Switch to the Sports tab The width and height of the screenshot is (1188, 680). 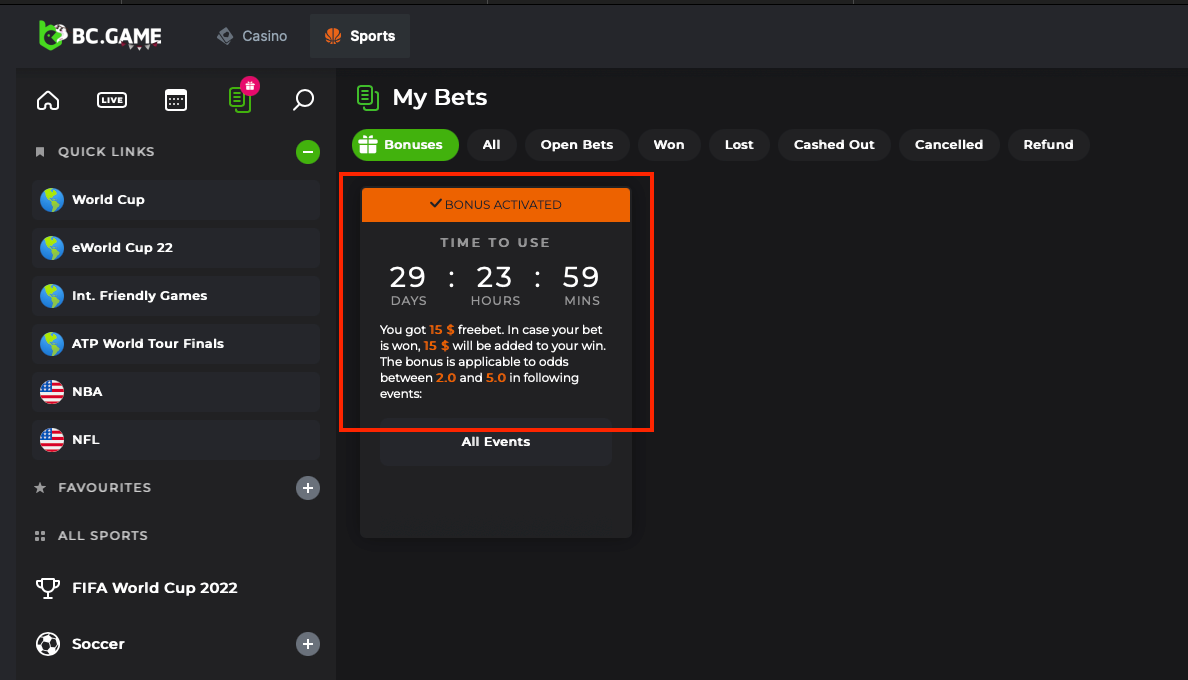[360, 36]
